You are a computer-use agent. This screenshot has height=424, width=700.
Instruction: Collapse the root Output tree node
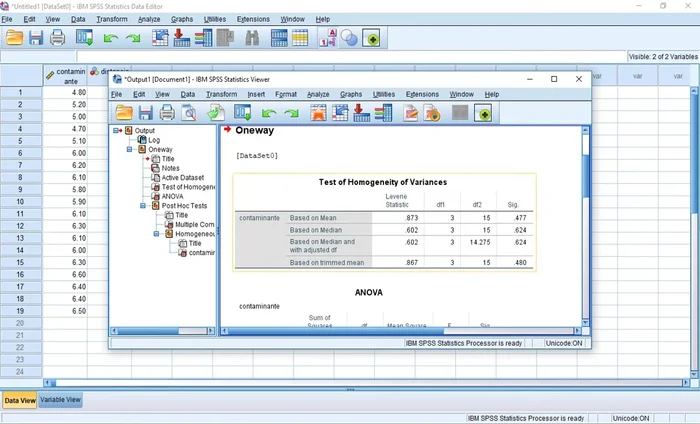click(x=118, y=130)
